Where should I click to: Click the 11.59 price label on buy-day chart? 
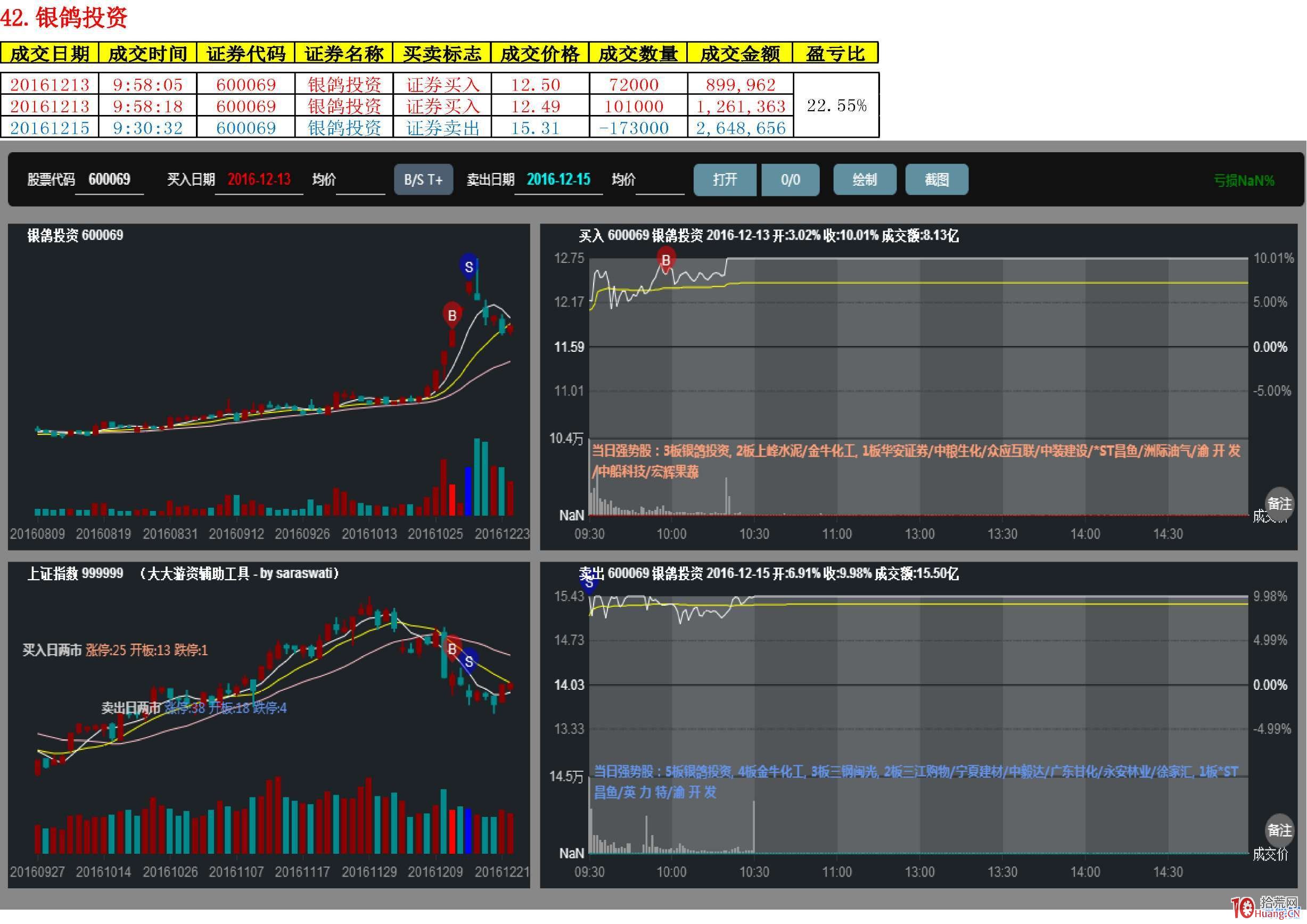tap(569, 347)
